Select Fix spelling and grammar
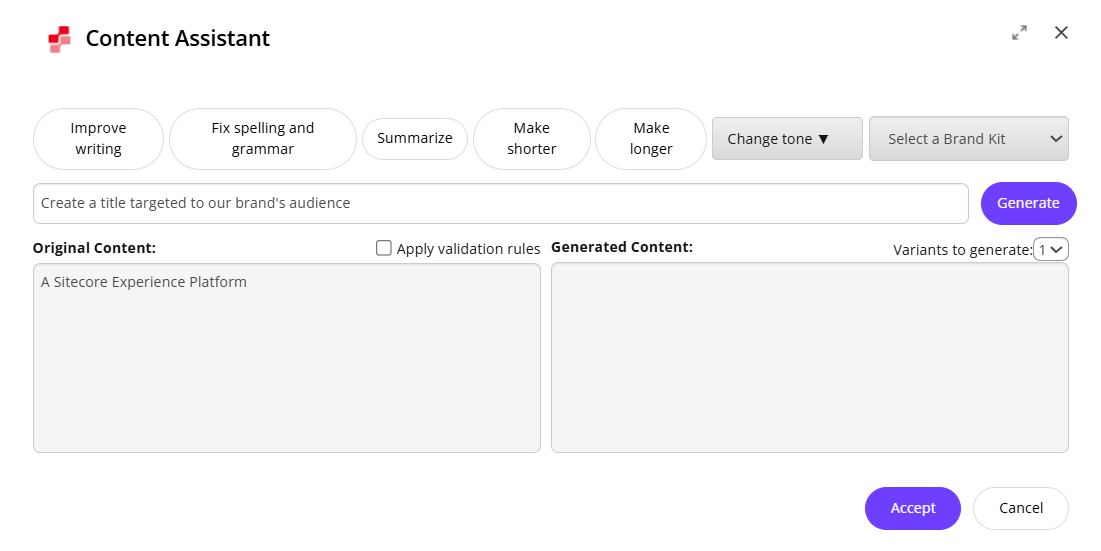The height and width of the screenshot is (551, 1101). click(x=263, y=139)
